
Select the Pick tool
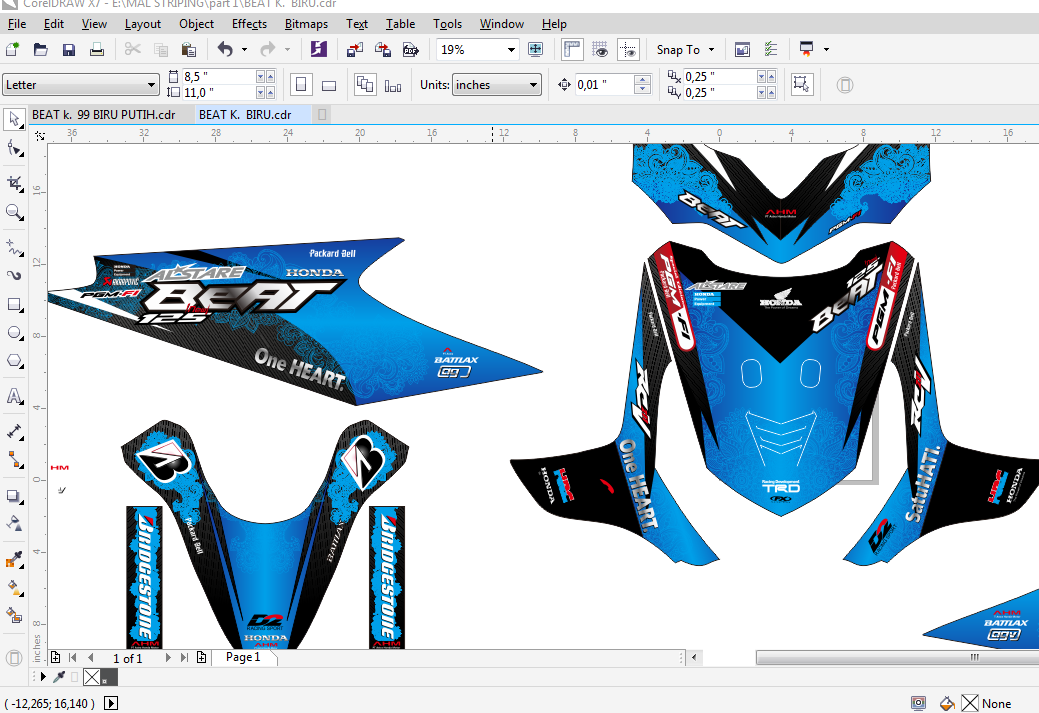pos(14,119)
